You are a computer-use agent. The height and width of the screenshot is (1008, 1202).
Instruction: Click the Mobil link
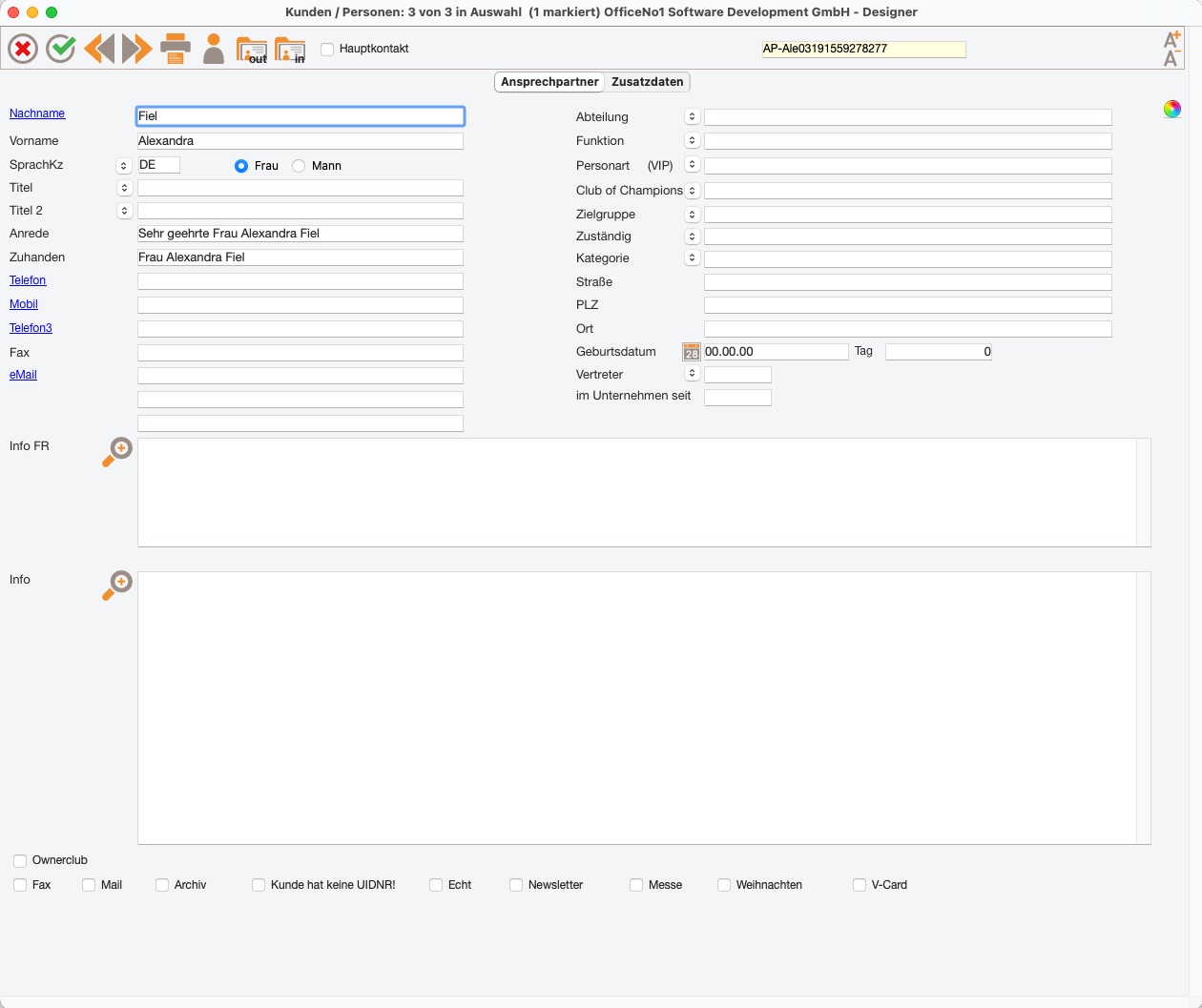(x=24, y=304)
